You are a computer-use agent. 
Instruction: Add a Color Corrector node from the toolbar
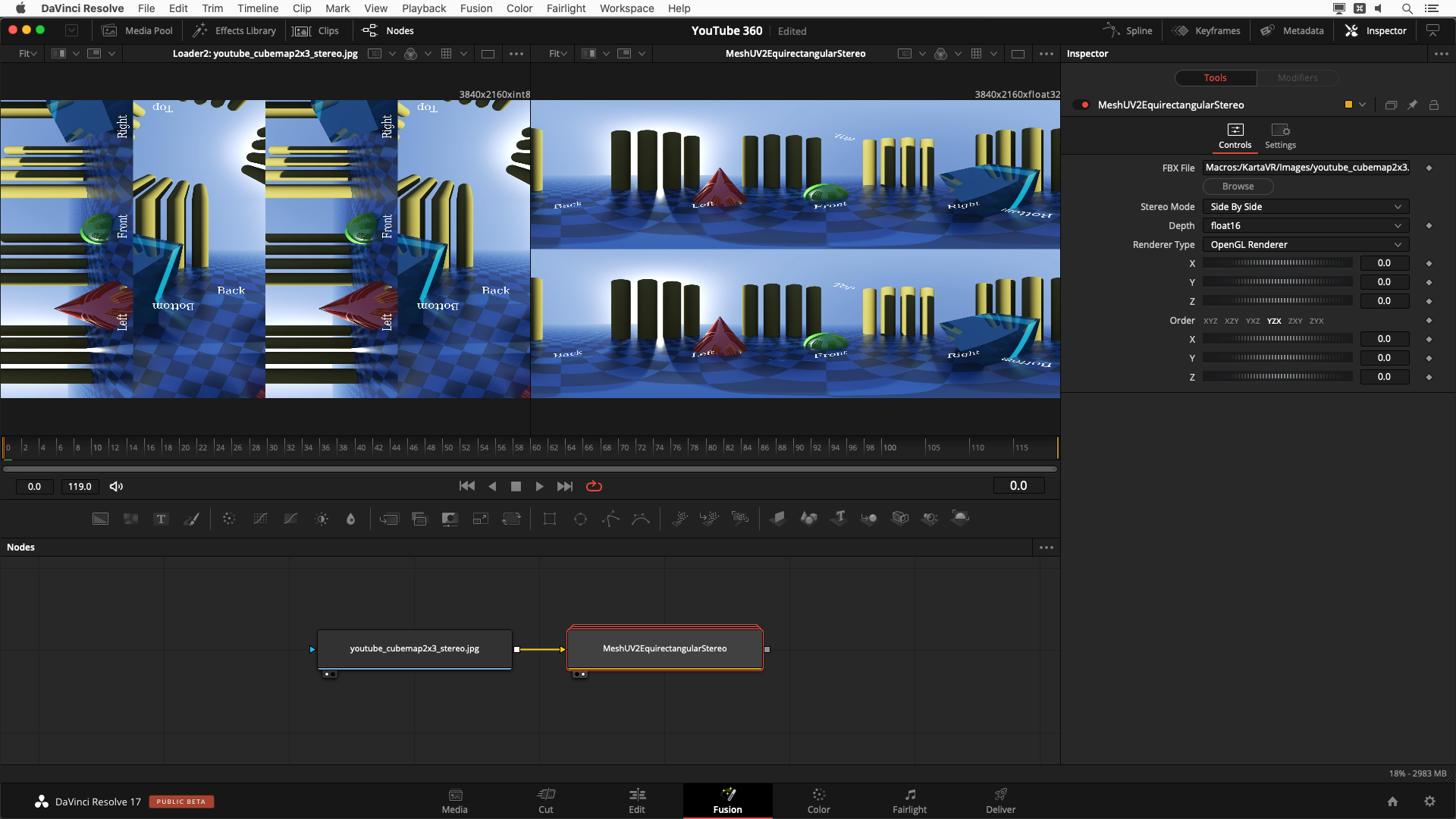tap(229, 519)
